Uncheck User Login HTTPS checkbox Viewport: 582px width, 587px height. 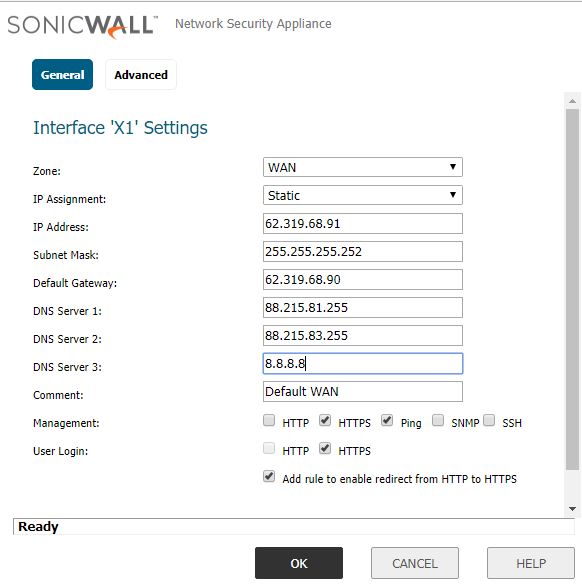point(325,448)
